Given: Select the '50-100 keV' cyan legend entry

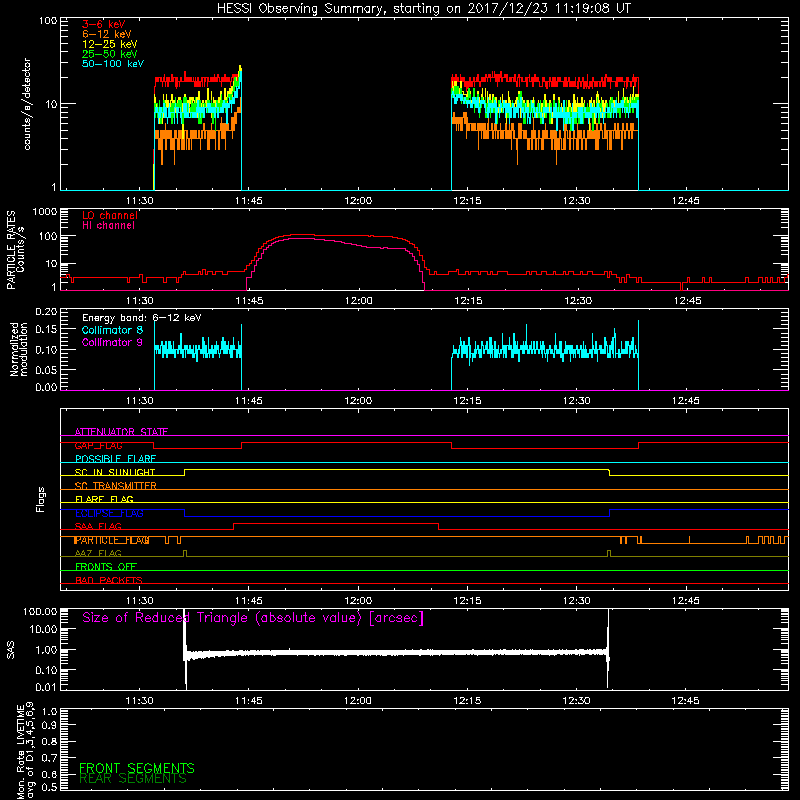Looking at the screenshot, I should point(113,64).
